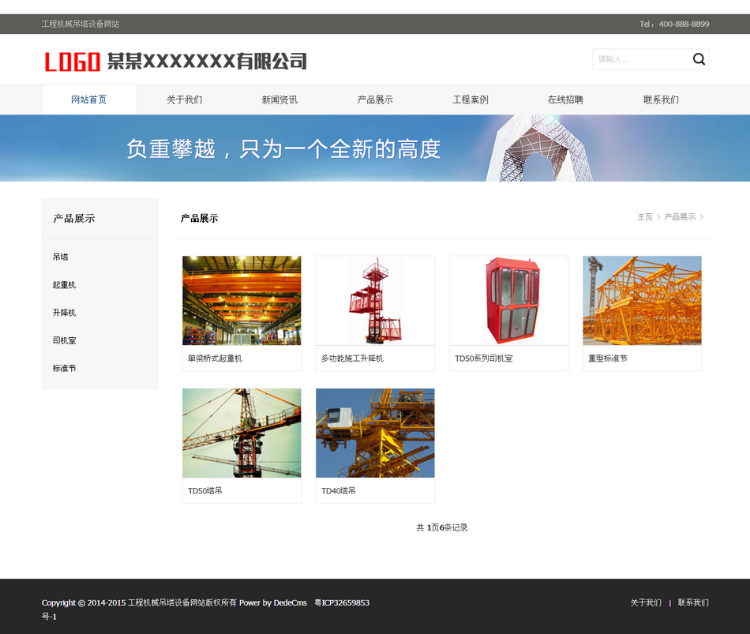Click the red LOGO company image
This screenshot has width=750, height=634.
coord(176,61)
